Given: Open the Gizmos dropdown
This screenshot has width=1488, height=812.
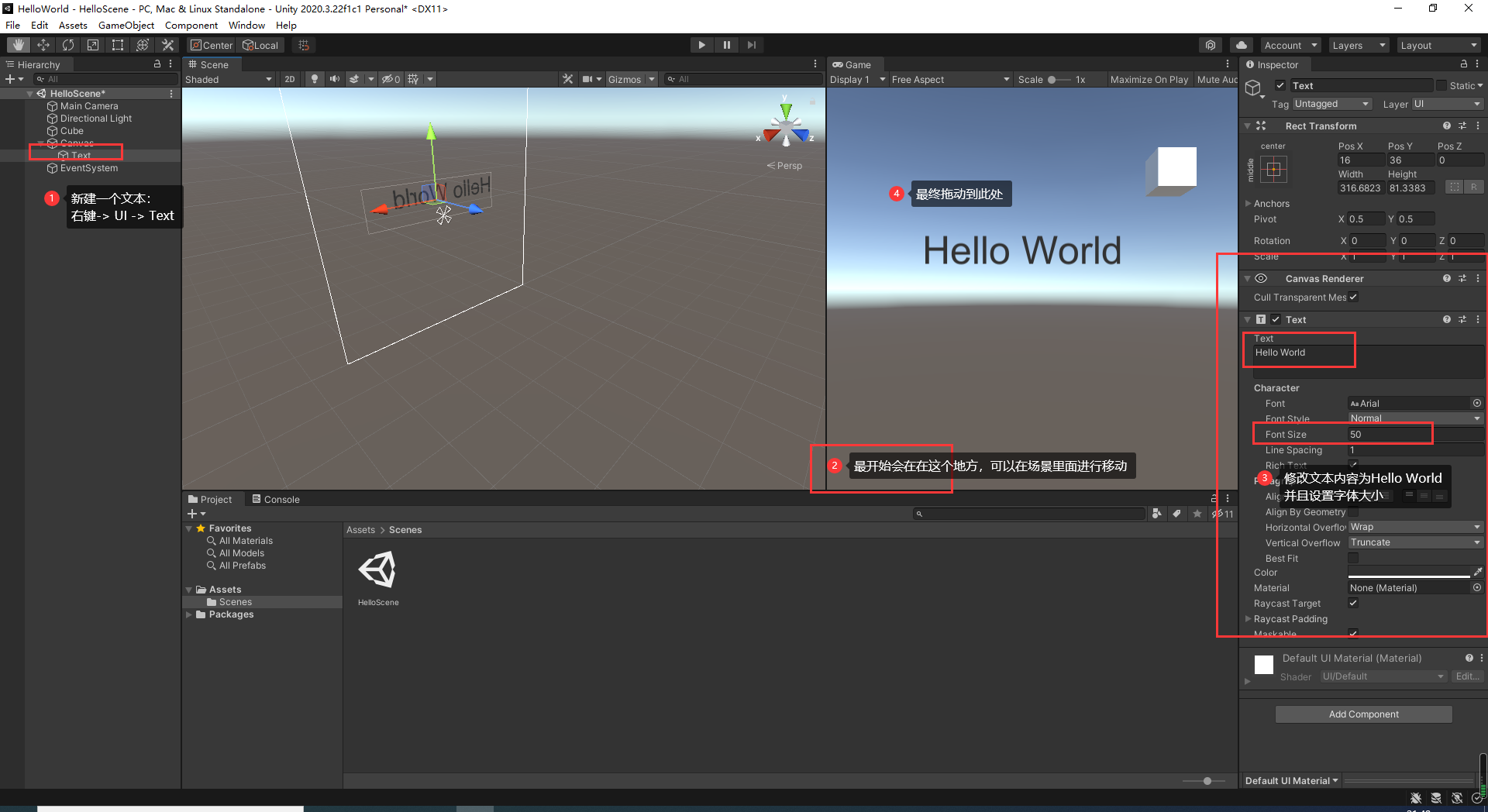Looking at the screenshot, I should click(631, 79).
